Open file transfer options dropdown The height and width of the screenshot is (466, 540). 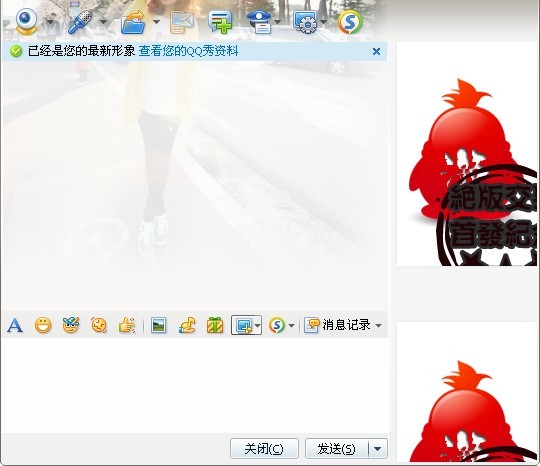coord(156,22)
